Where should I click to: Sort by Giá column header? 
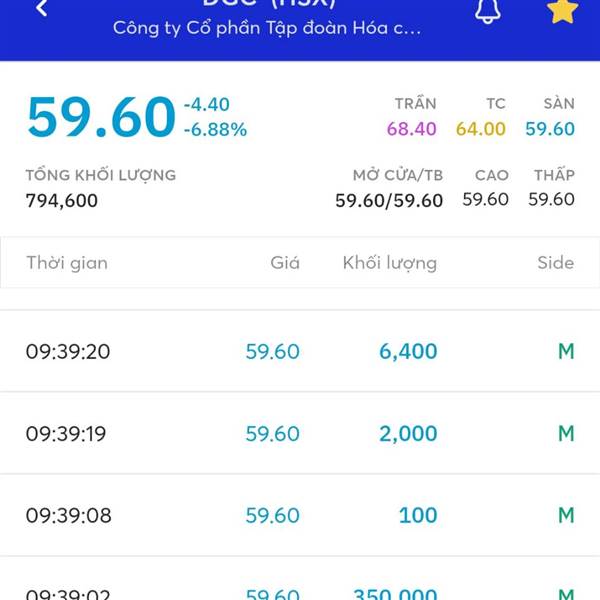tap(285, 263)
